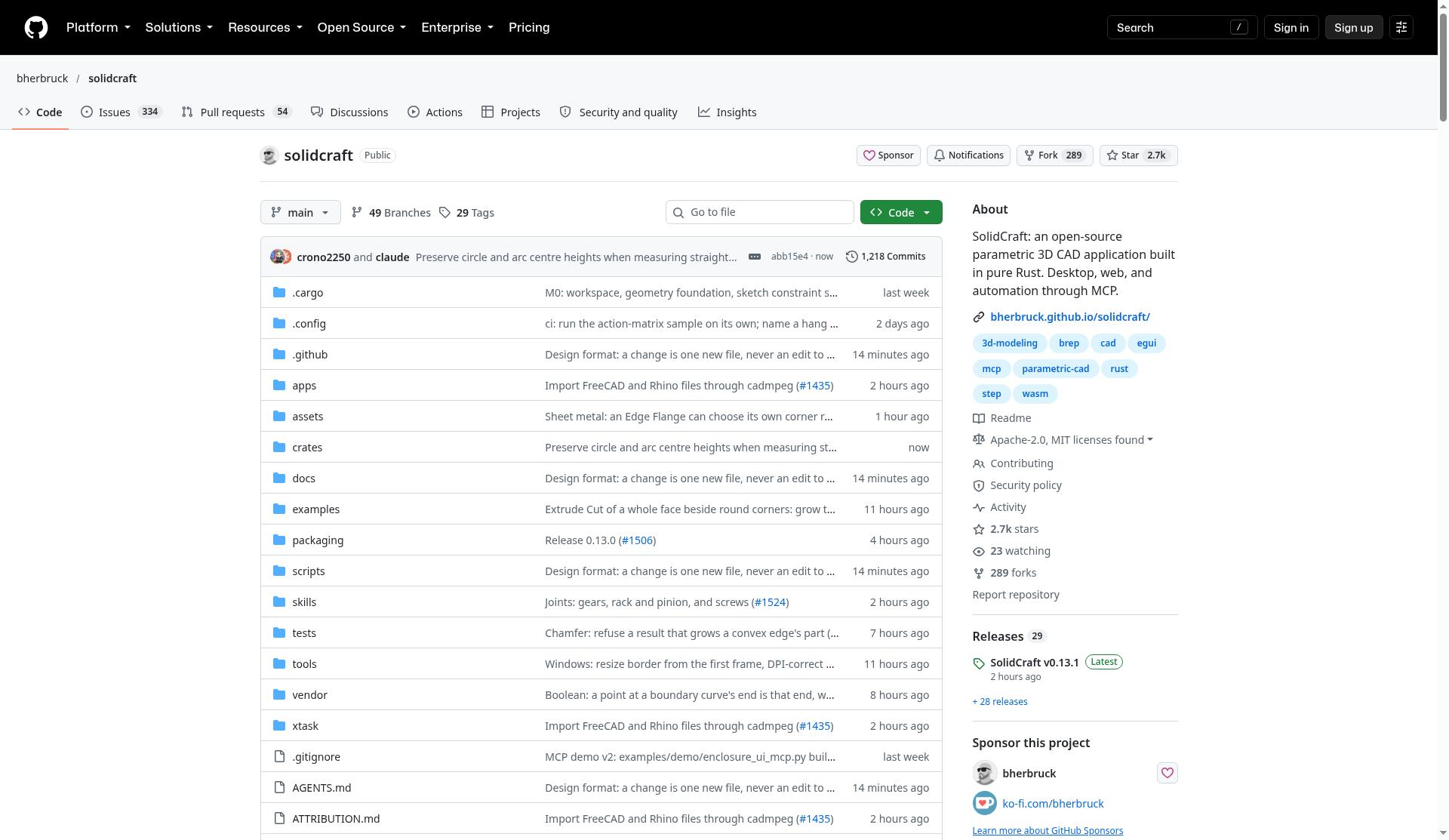Open the 29 Tags link
The image size is (1449, 840).
coord(466,213)
